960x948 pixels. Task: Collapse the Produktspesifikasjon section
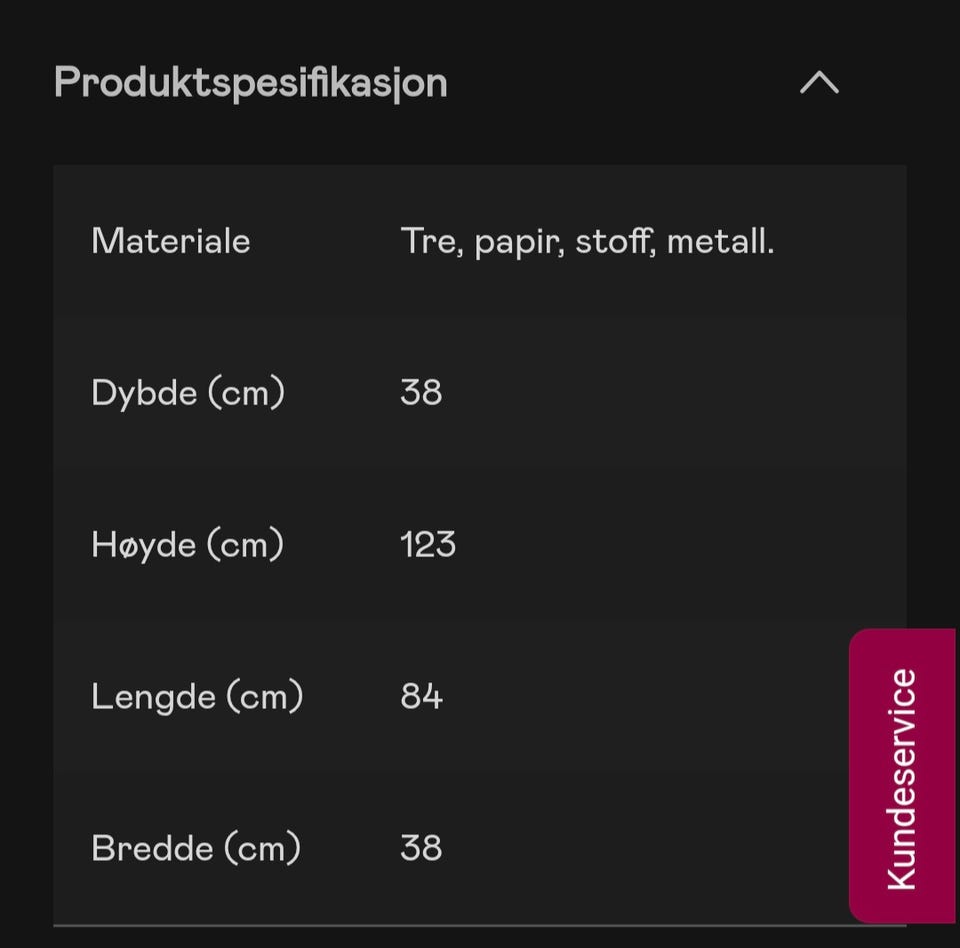coord(818,84)
